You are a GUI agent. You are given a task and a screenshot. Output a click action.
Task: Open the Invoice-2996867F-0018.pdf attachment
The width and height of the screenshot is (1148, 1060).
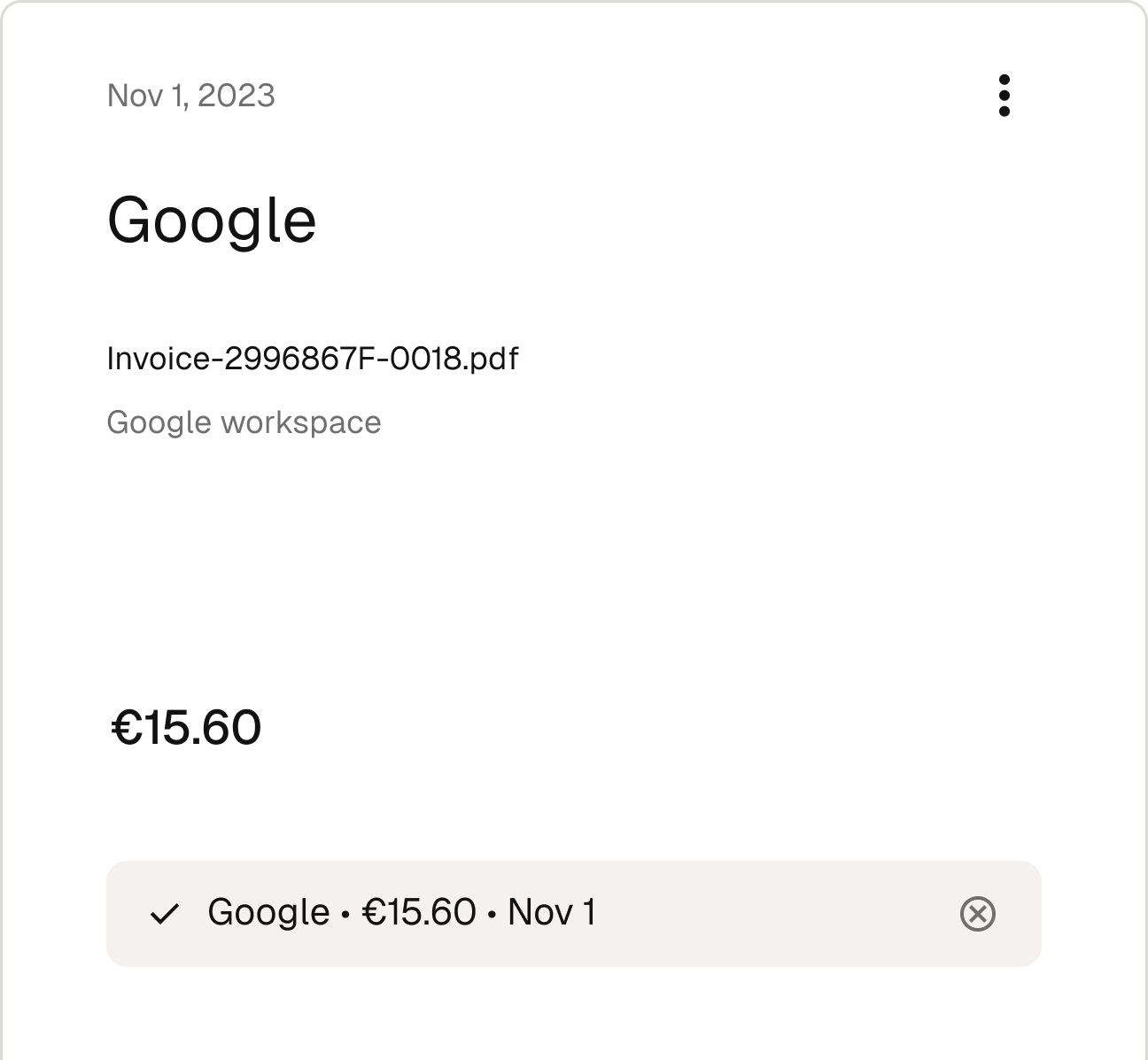point(312,359)
